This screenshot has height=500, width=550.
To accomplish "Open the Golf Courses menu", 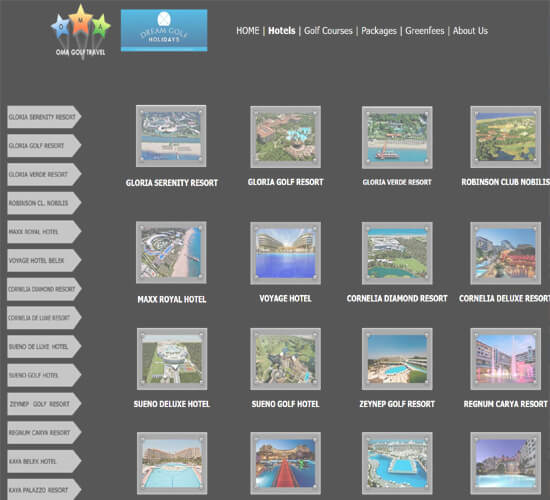I will point(328,31).
